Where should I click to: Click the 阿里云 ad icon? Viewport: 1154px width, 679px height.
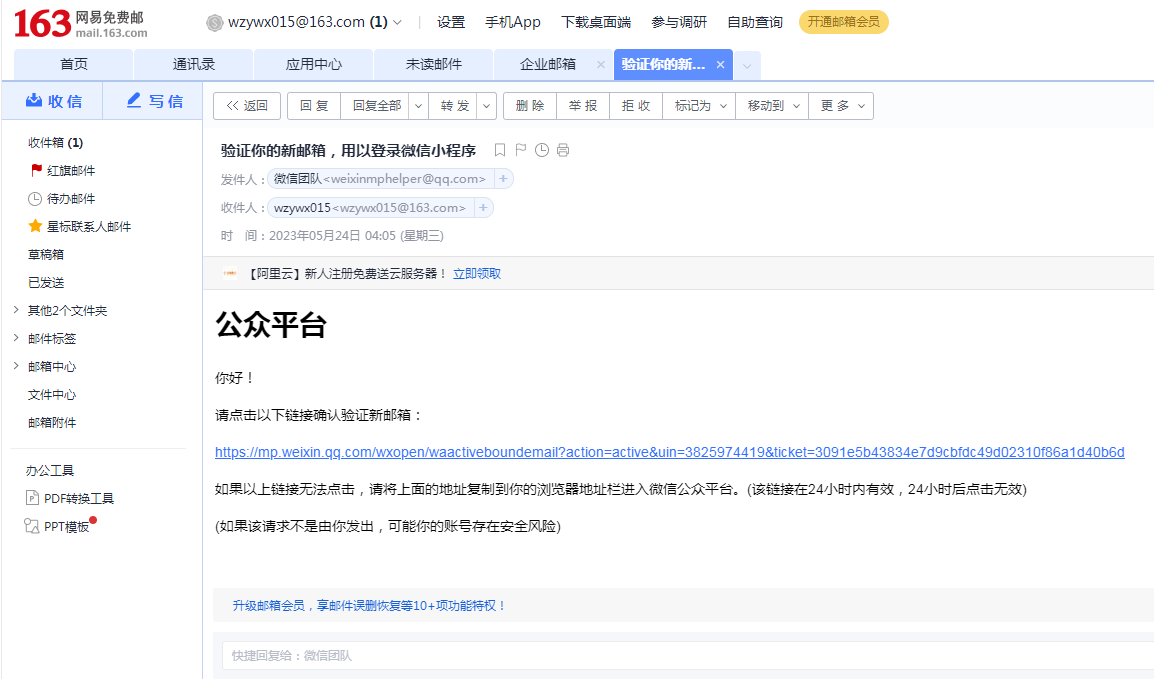click(230, 274)
